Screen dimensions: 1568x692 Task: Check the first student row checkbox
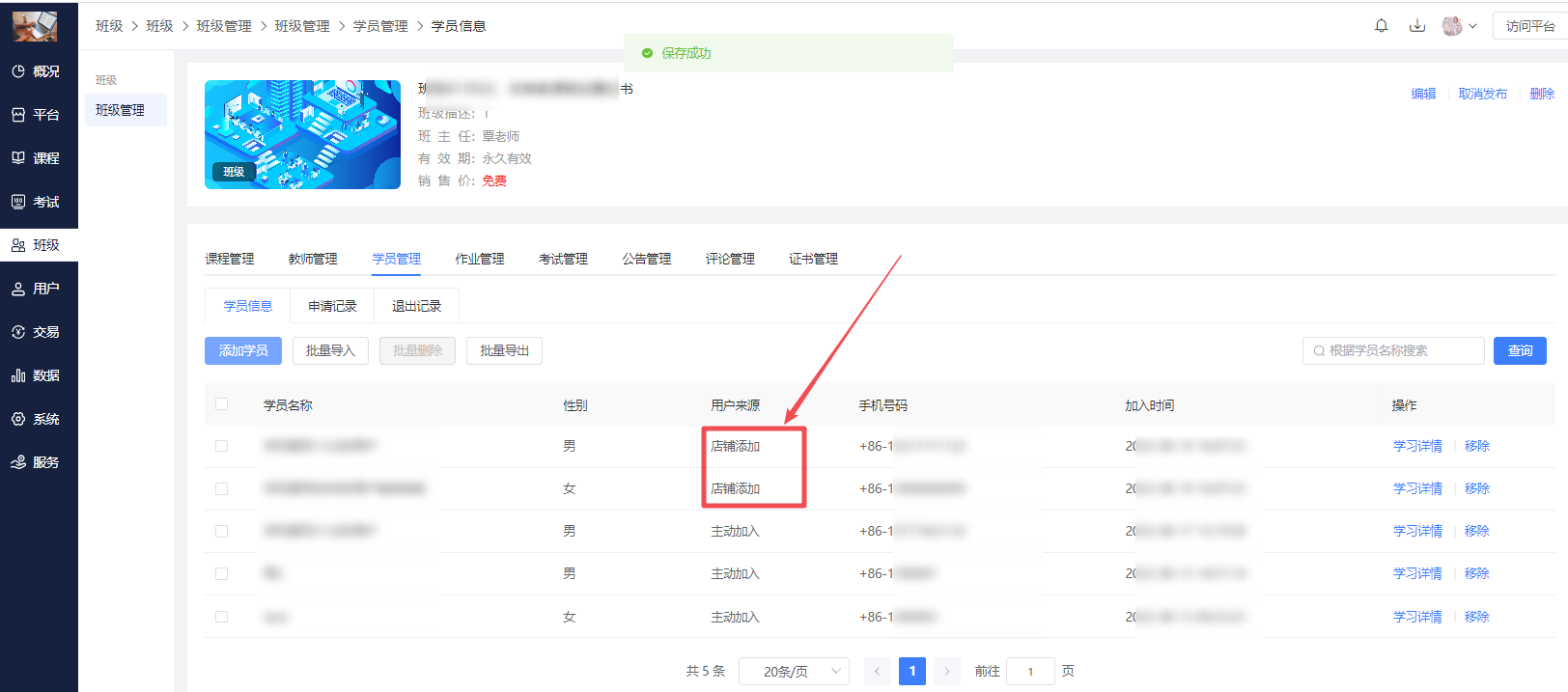click(222, 446)
